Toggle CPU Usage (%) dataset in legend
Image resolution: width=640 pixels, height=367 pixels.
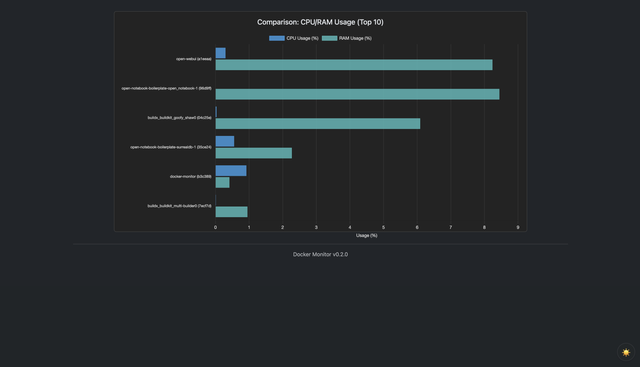coord(293,38)
